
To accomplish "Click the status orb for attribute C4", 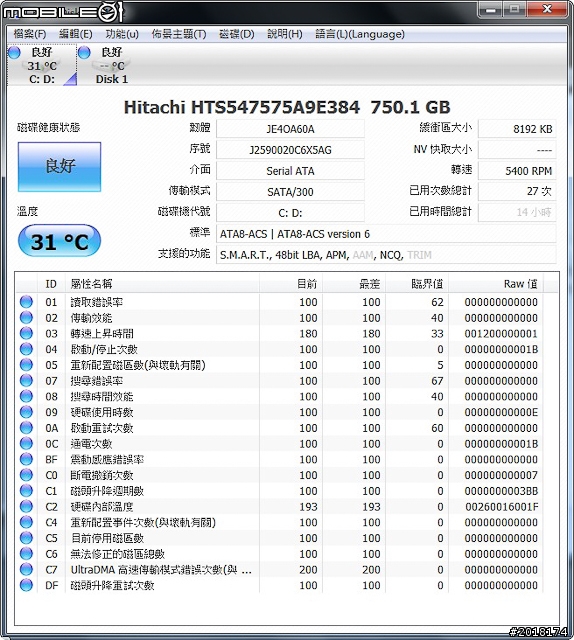I will 26,522.
